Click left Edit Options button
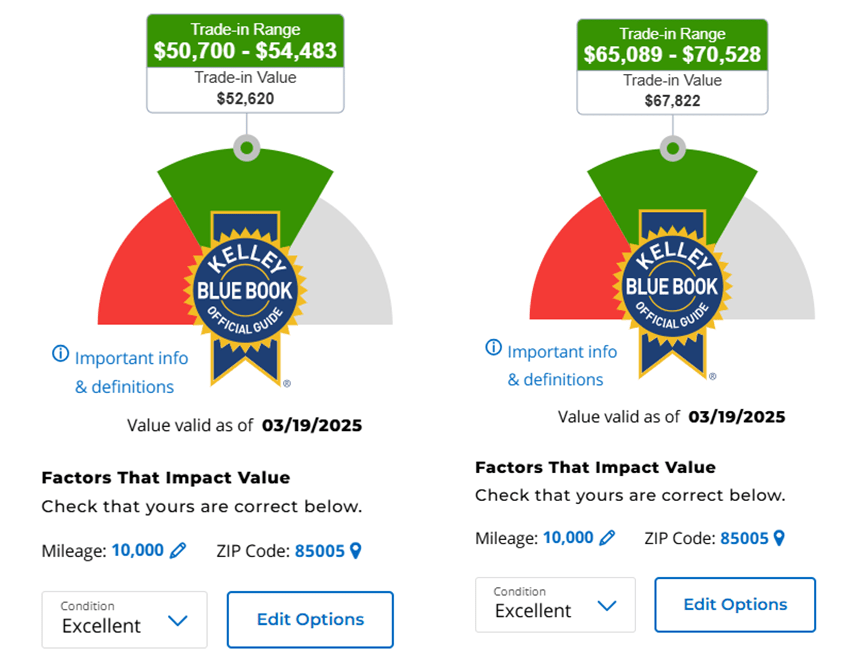The width and height of the screenshot is (844, 656). click(x=310, y=619)
